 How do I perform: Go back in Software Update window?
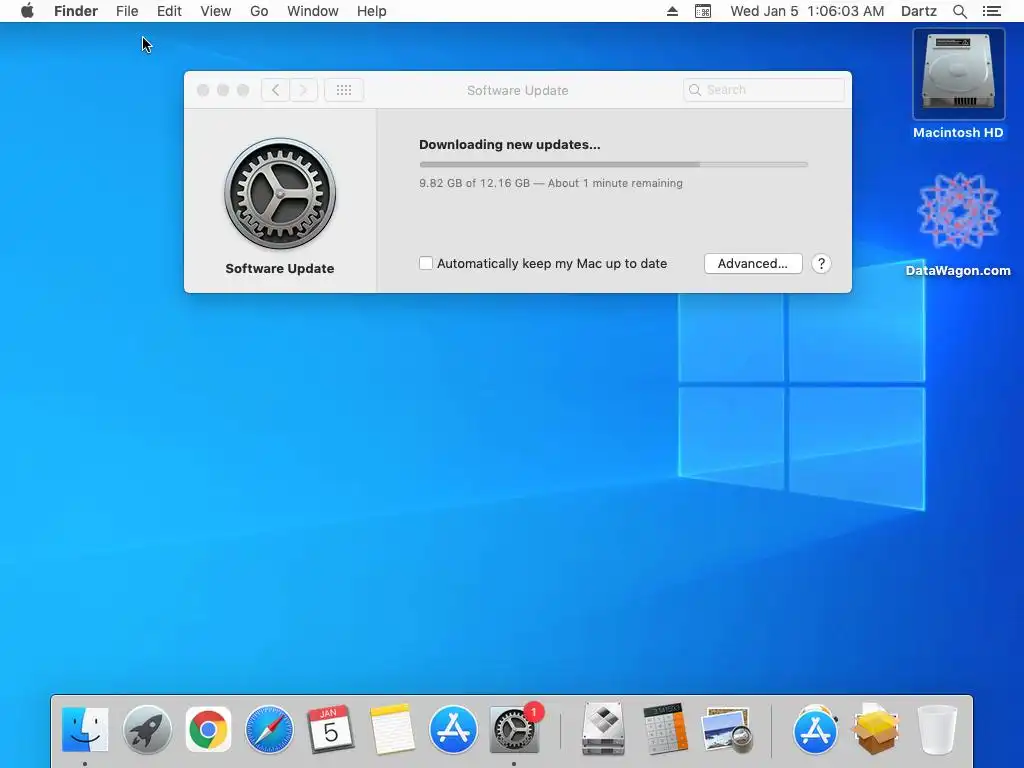[x=276, y=90]
